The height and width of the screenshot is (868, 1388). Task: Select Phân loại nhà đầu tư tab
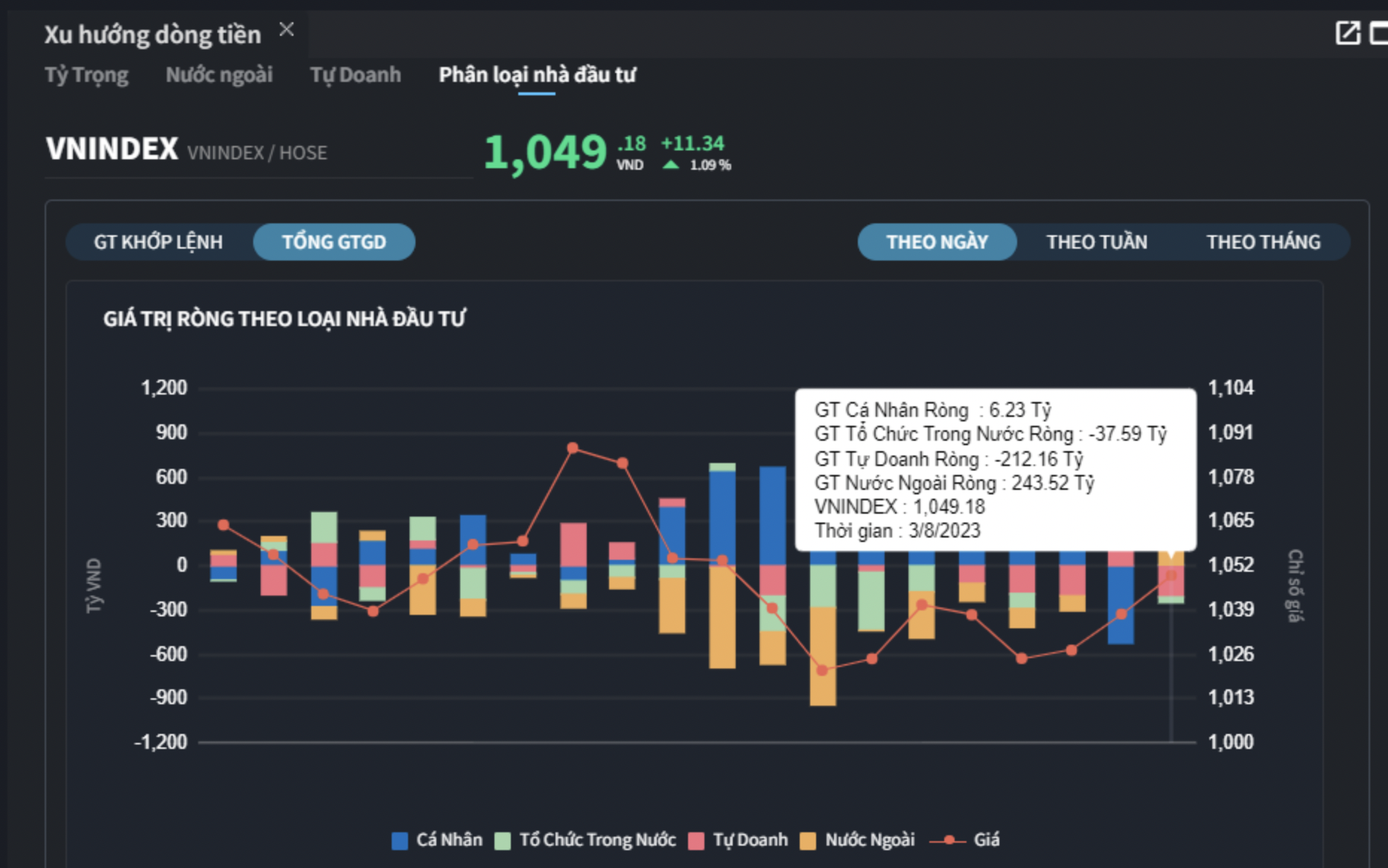[537, 75]
